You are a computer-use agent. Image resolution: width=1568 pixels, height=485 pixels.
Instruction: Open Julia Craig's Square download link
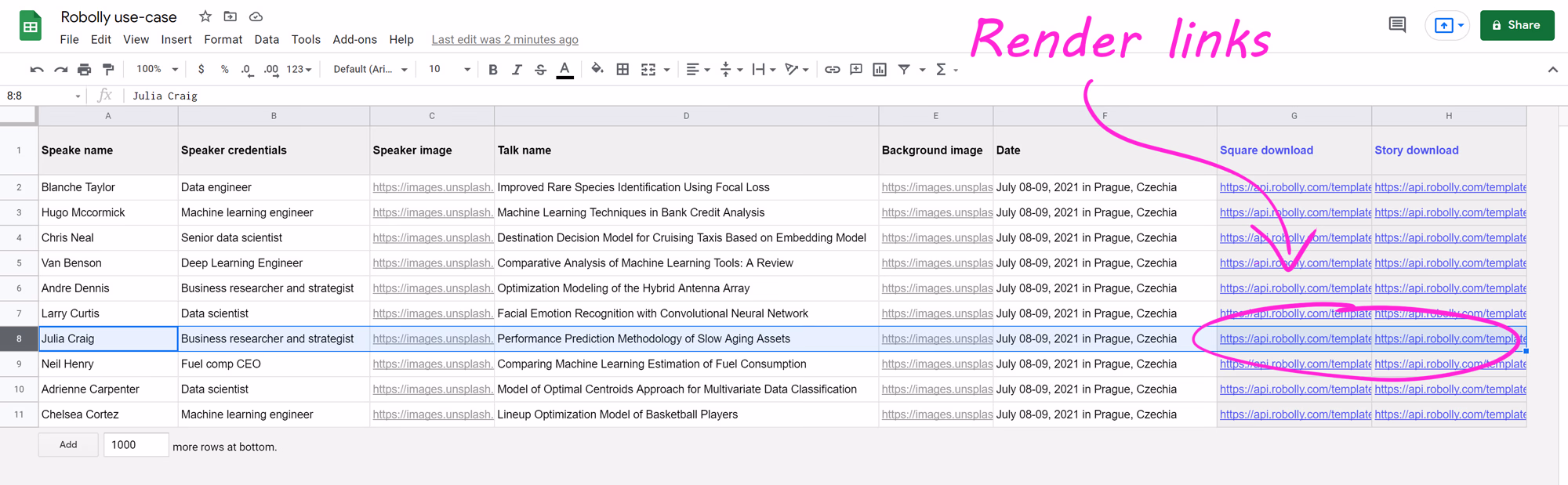(1294, 339)
